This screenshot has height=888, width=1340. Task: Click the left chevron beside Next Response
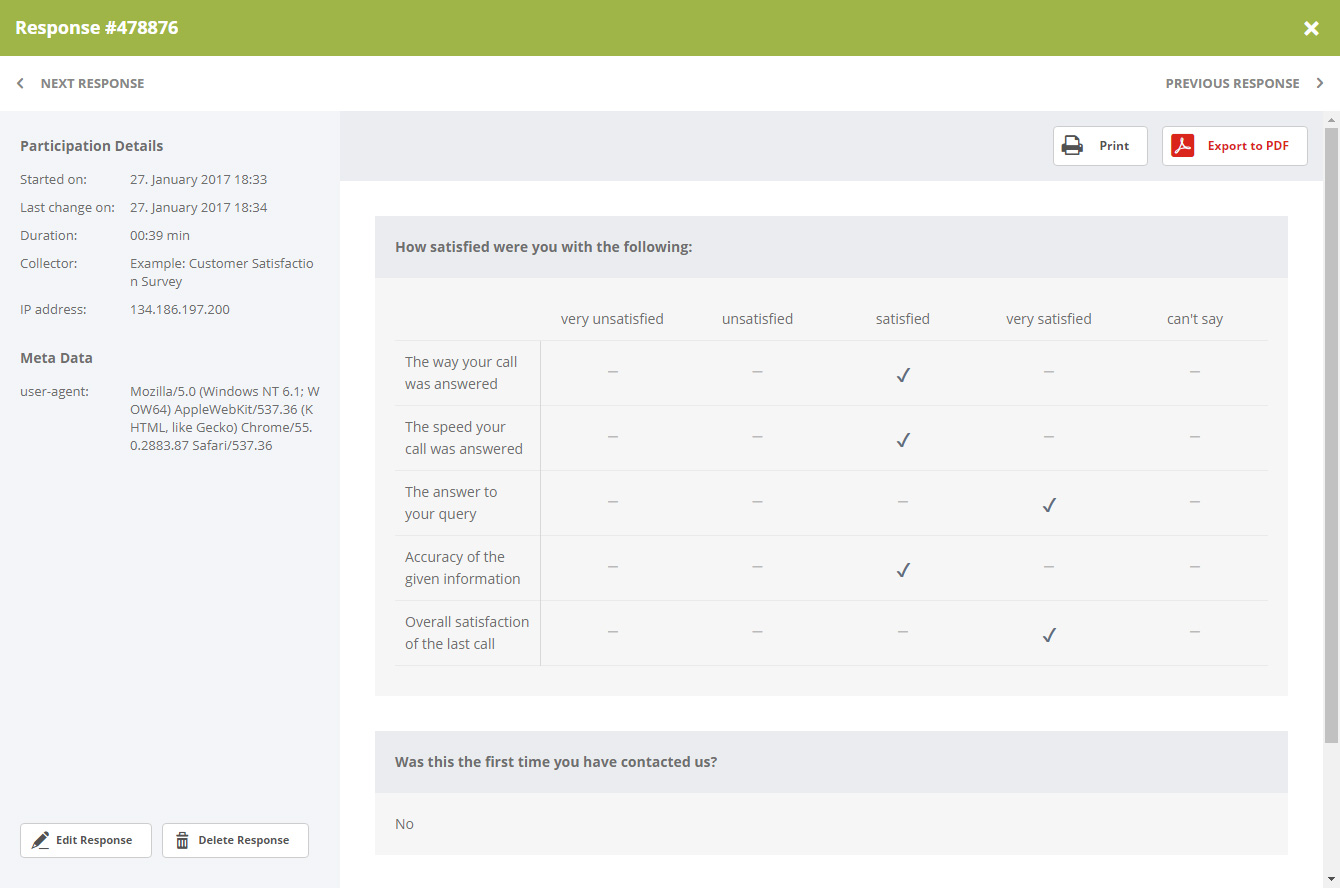tap(20, 84)
